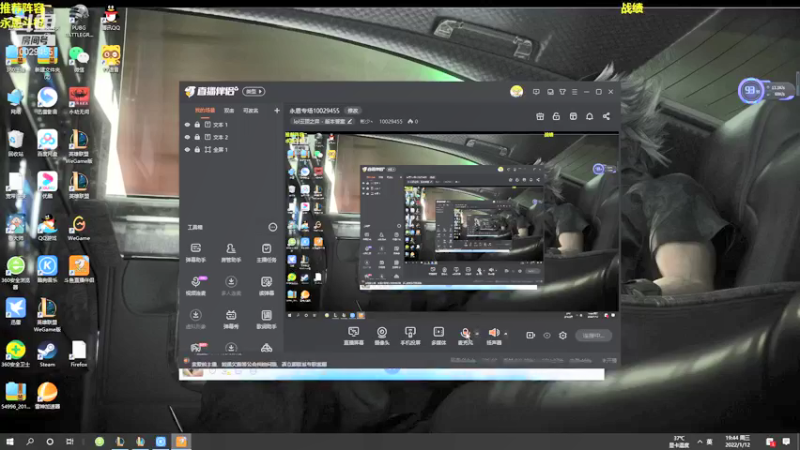Toggle the lock on the 文本 2 layer
800x450 pixels.
pyautogui.click(x=197, y=137)
